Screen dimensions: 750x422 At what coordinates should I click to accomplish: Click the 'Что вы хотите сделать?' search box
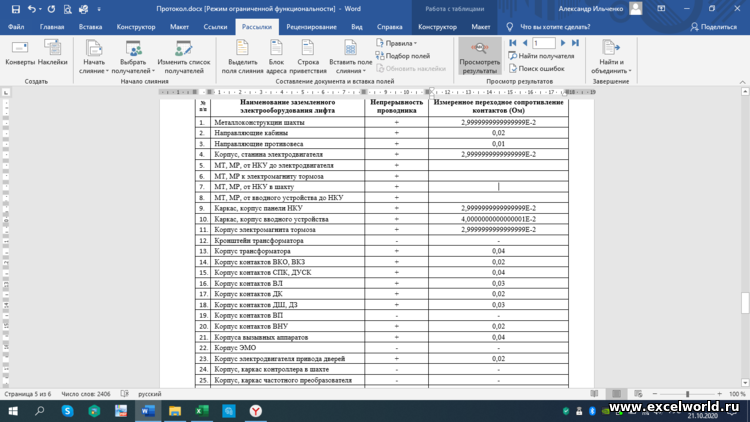[x=555, y=27]
